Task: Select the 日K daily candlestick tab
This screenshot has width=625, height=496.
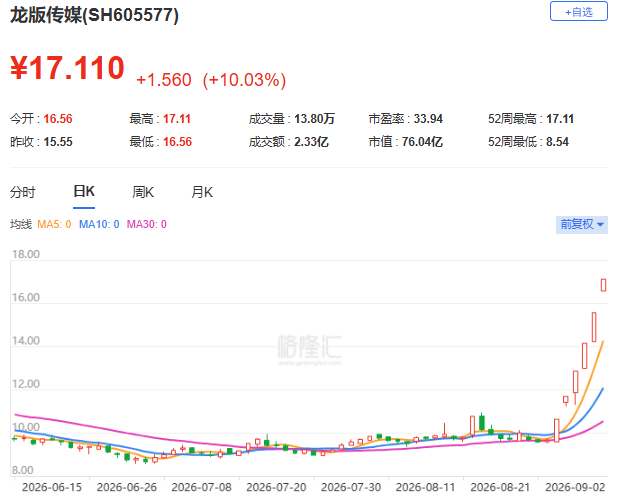Action: click(x=84, y=192)
